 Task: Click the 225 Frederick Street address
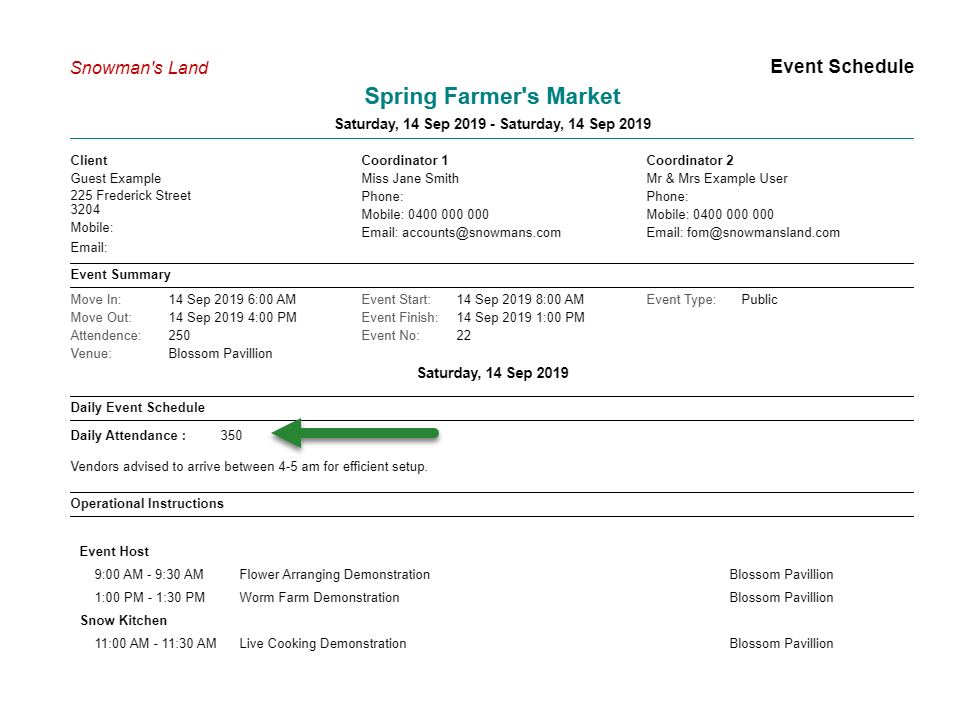click(131, 195)
